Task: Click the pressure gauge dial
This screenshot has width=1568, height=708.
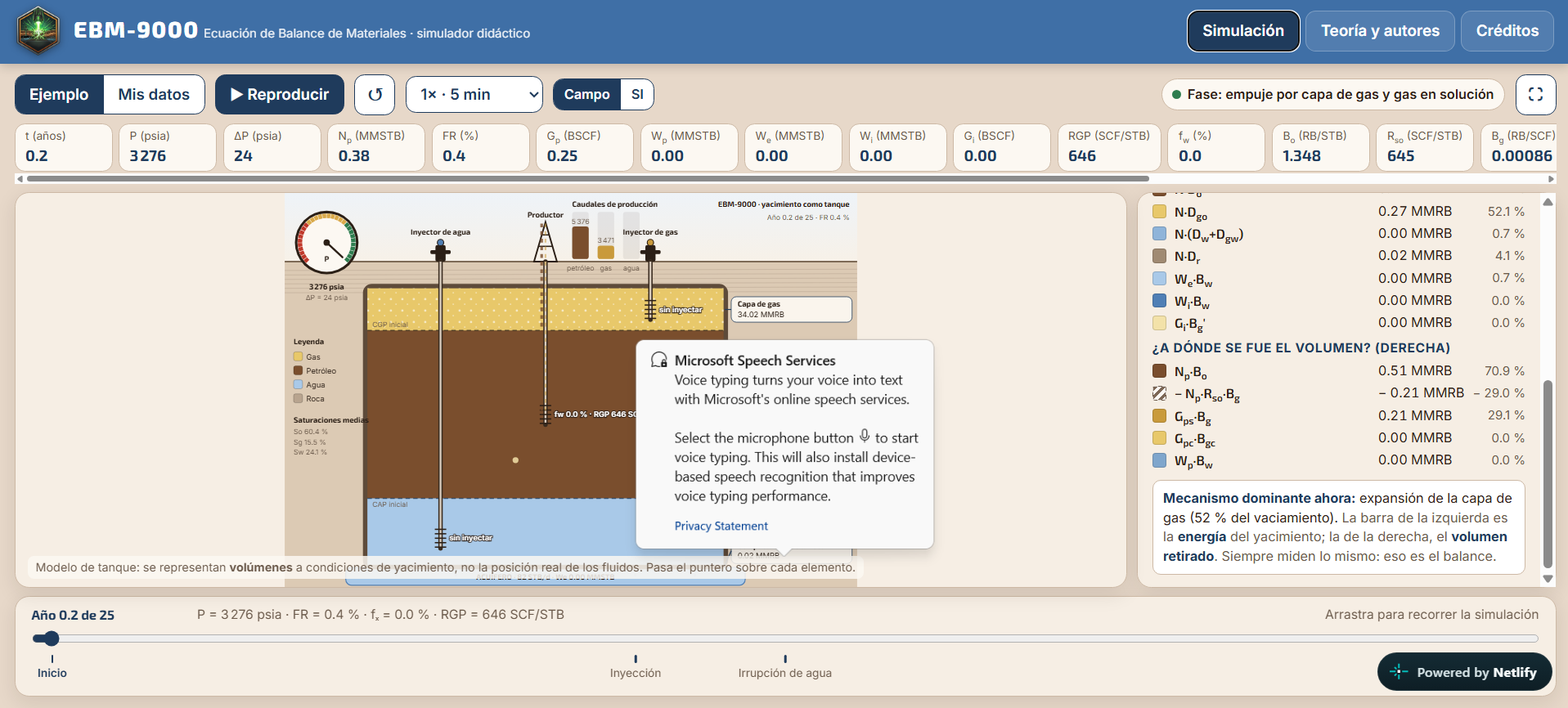Action: click(326, 243)
